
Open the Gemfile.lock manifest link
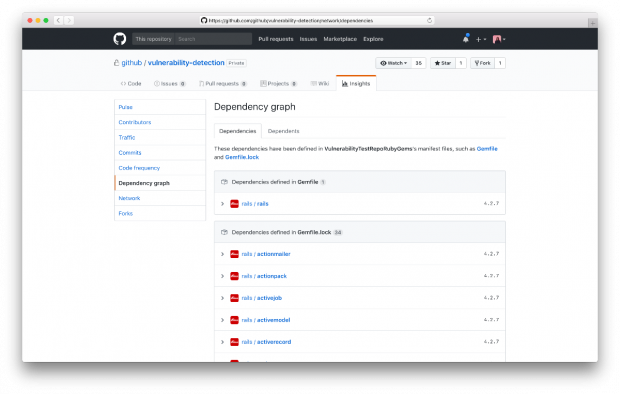coord(242,157)
